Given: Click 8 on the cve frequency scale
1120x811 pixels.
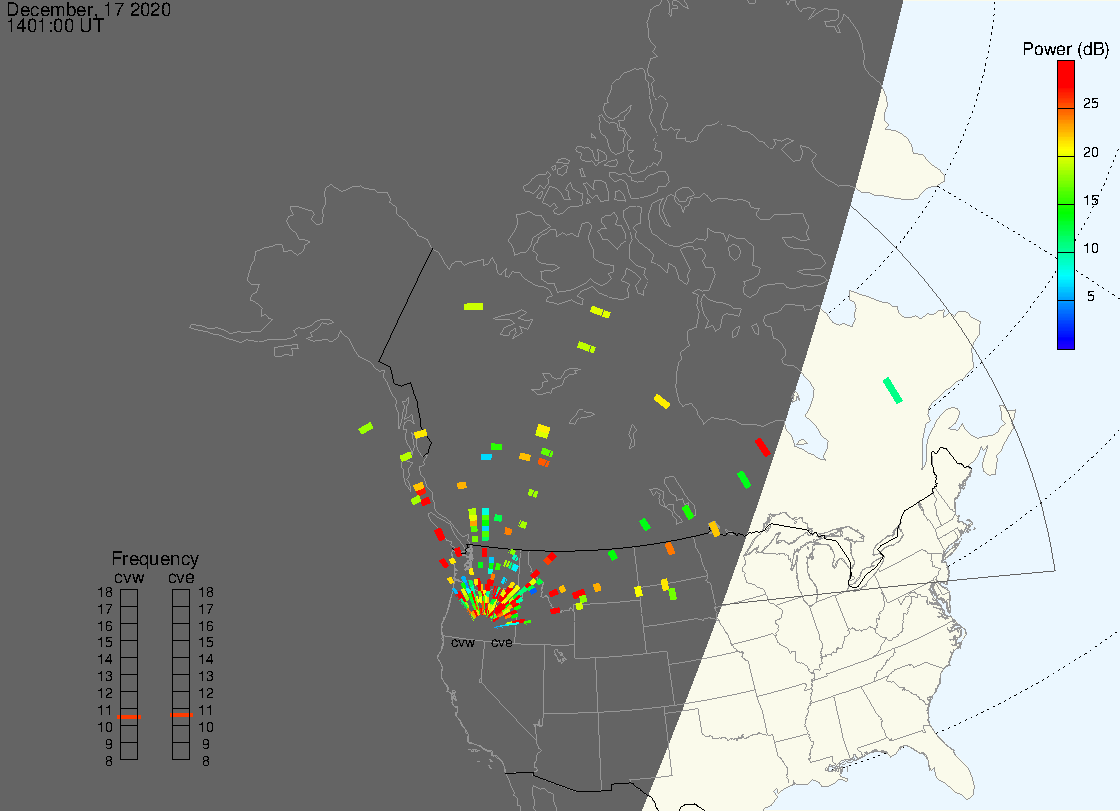Looking at the screenshot, I should 206,761.
